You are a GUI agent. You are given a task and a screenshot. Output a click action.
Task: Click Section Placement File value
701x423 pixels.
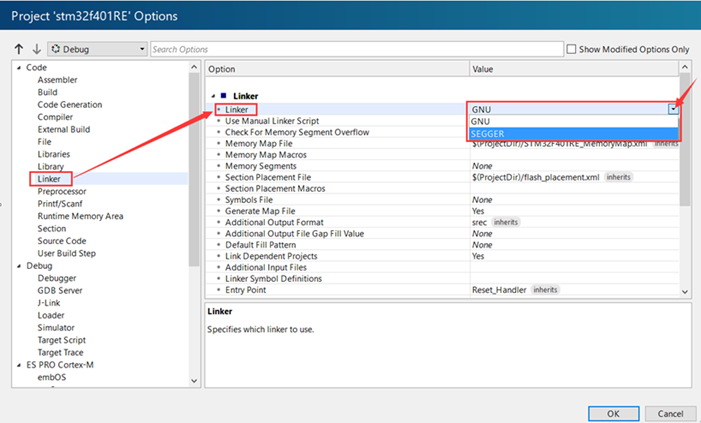pos(535,177)
